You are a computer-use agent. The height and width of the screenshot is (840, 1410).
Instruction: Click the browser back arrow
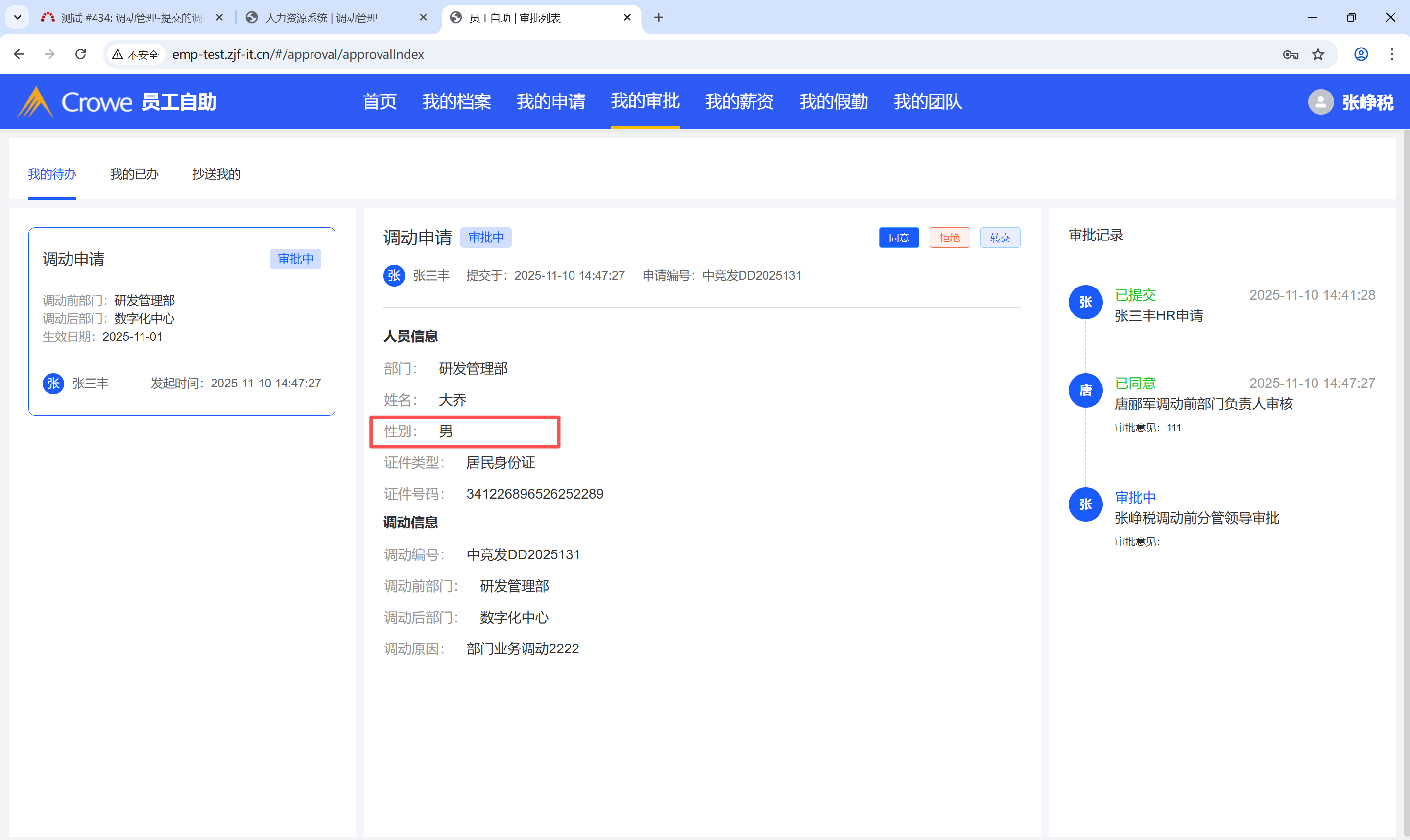19,54
